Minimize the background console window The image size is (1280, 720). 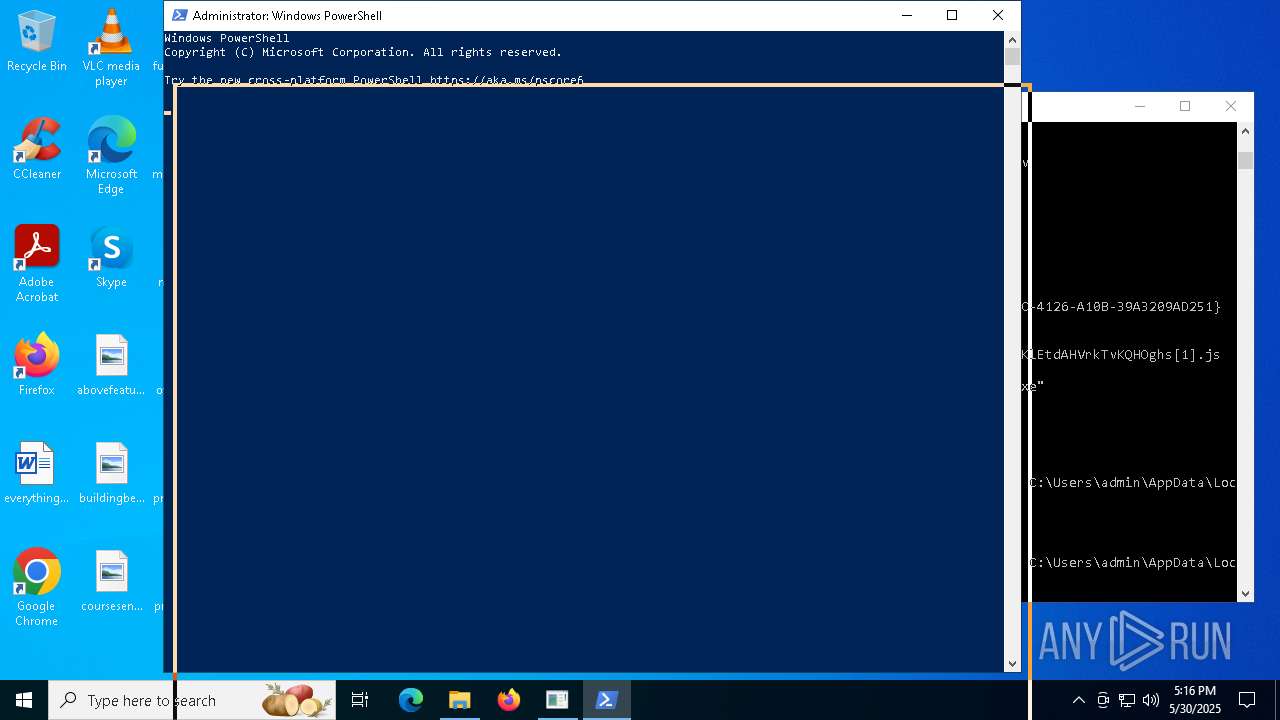tap(1140, 106)
